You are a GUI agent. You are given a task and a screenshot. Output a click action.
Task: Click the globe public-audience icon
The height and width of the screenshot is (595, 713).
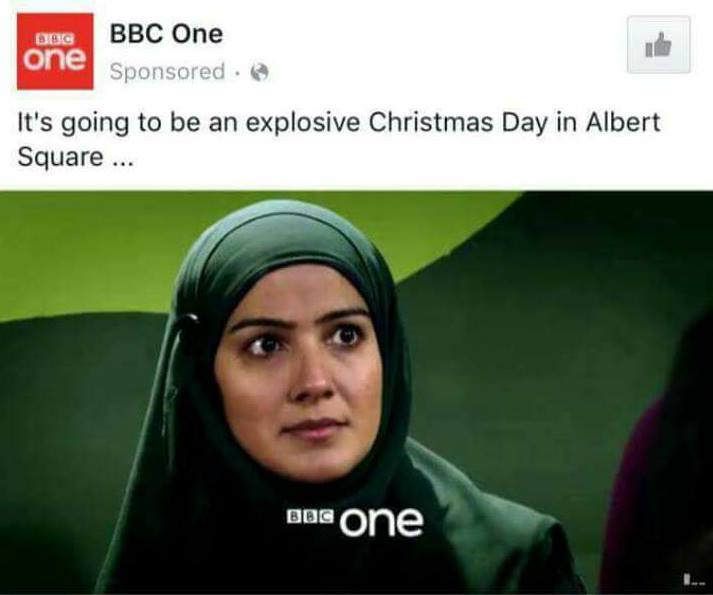click(260, 72)
